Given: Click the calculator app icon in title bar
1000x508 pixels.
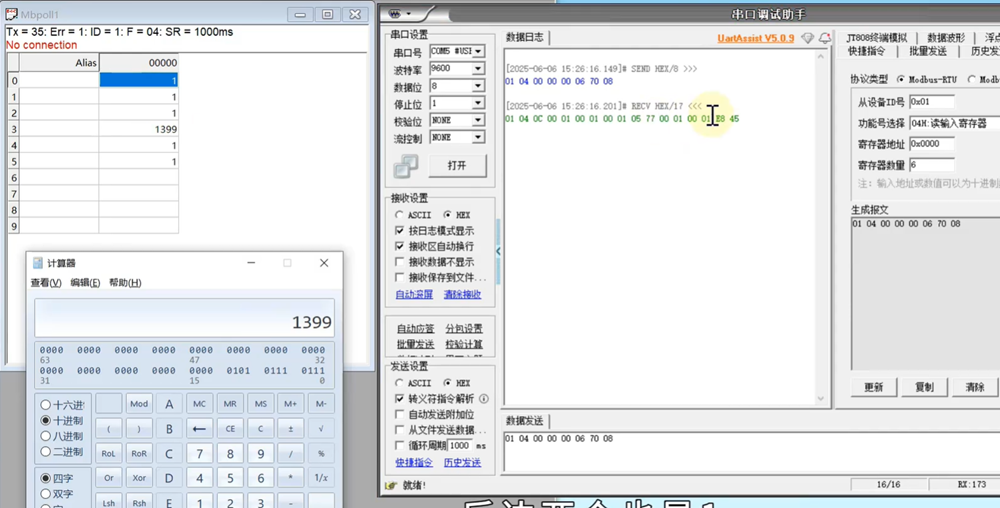Looking at the screenshot, I should click(x=38, y=263).
